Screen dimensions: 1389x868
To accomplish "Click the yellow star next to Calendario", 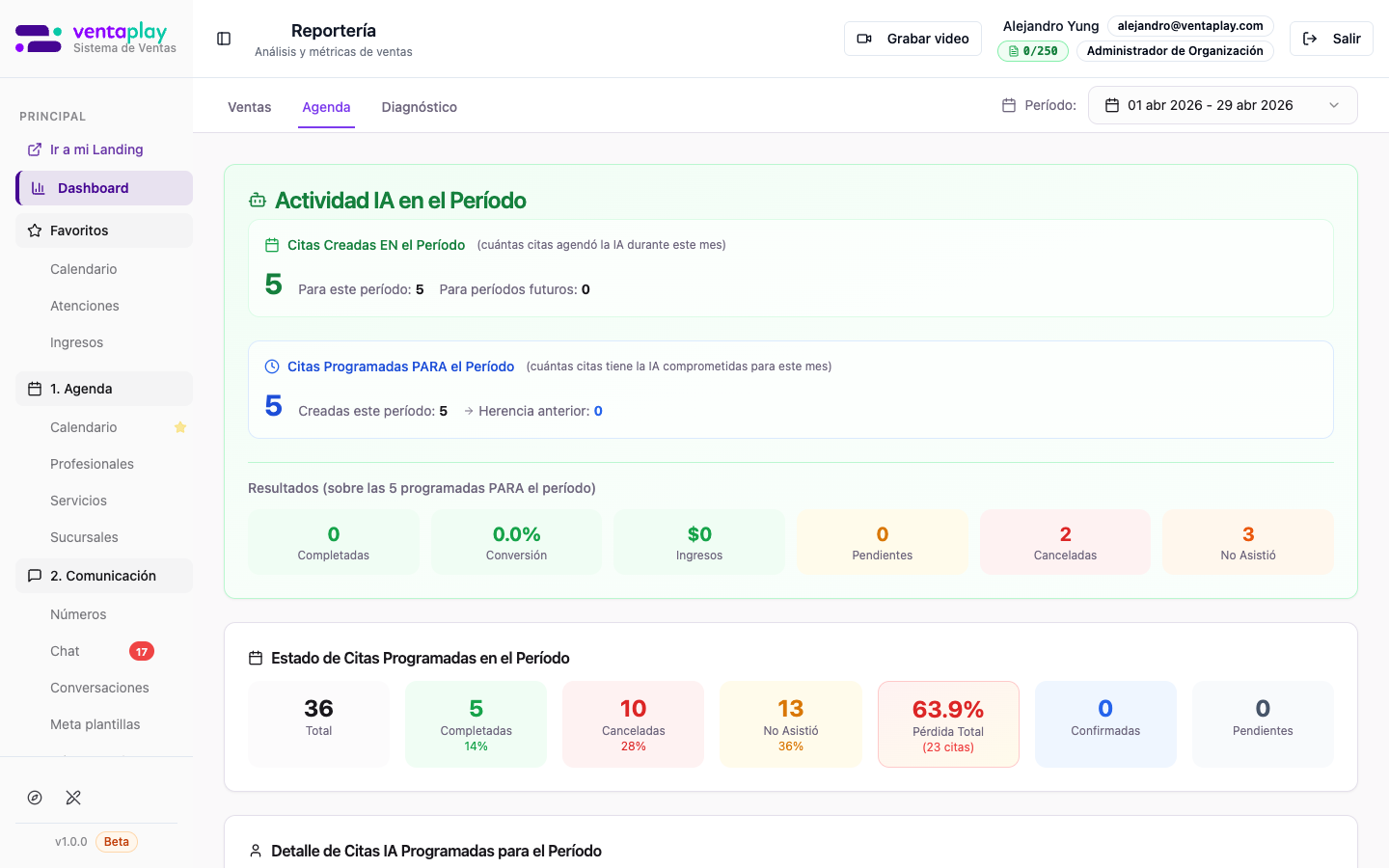I will (x=180, y=427).
